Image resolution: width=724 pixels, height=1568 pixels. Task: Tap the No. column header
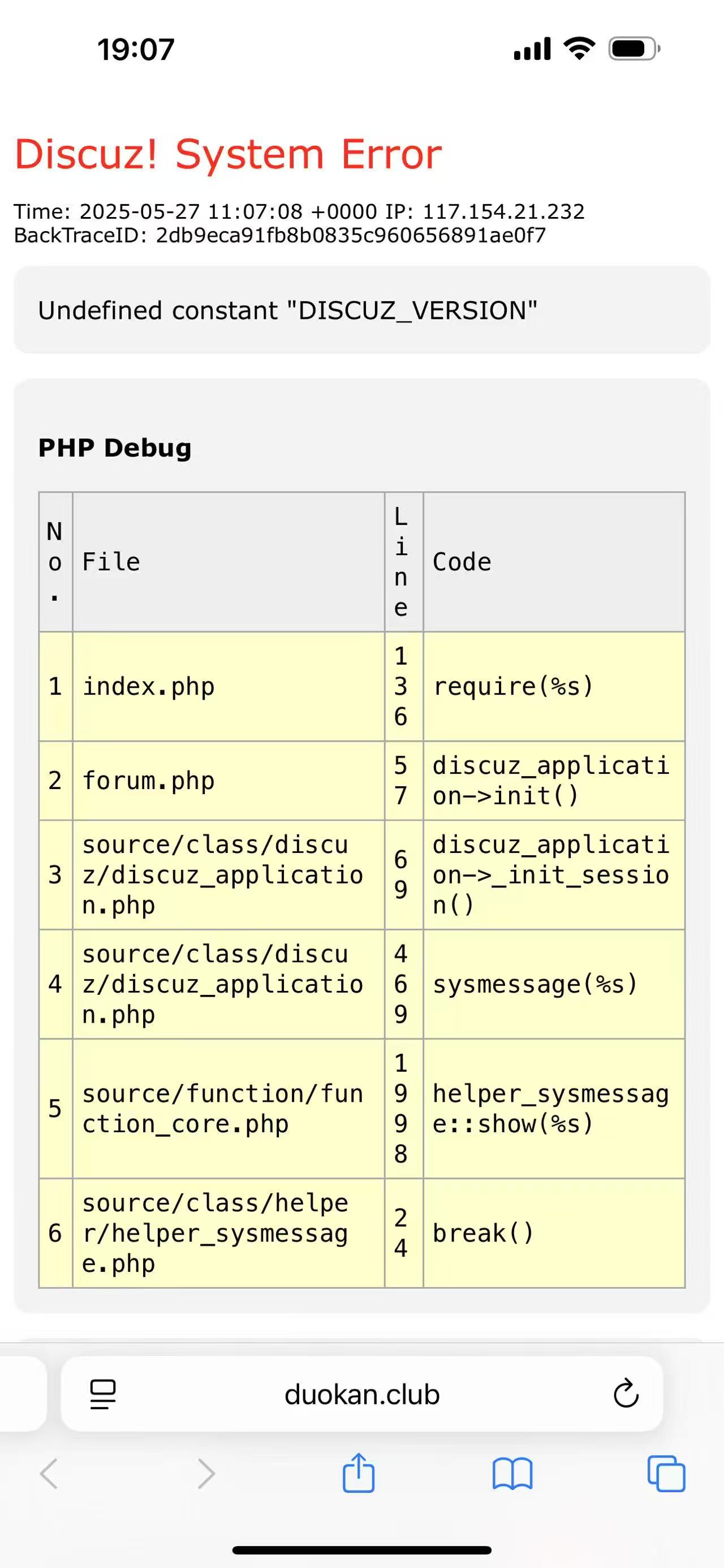coord(55,562)
